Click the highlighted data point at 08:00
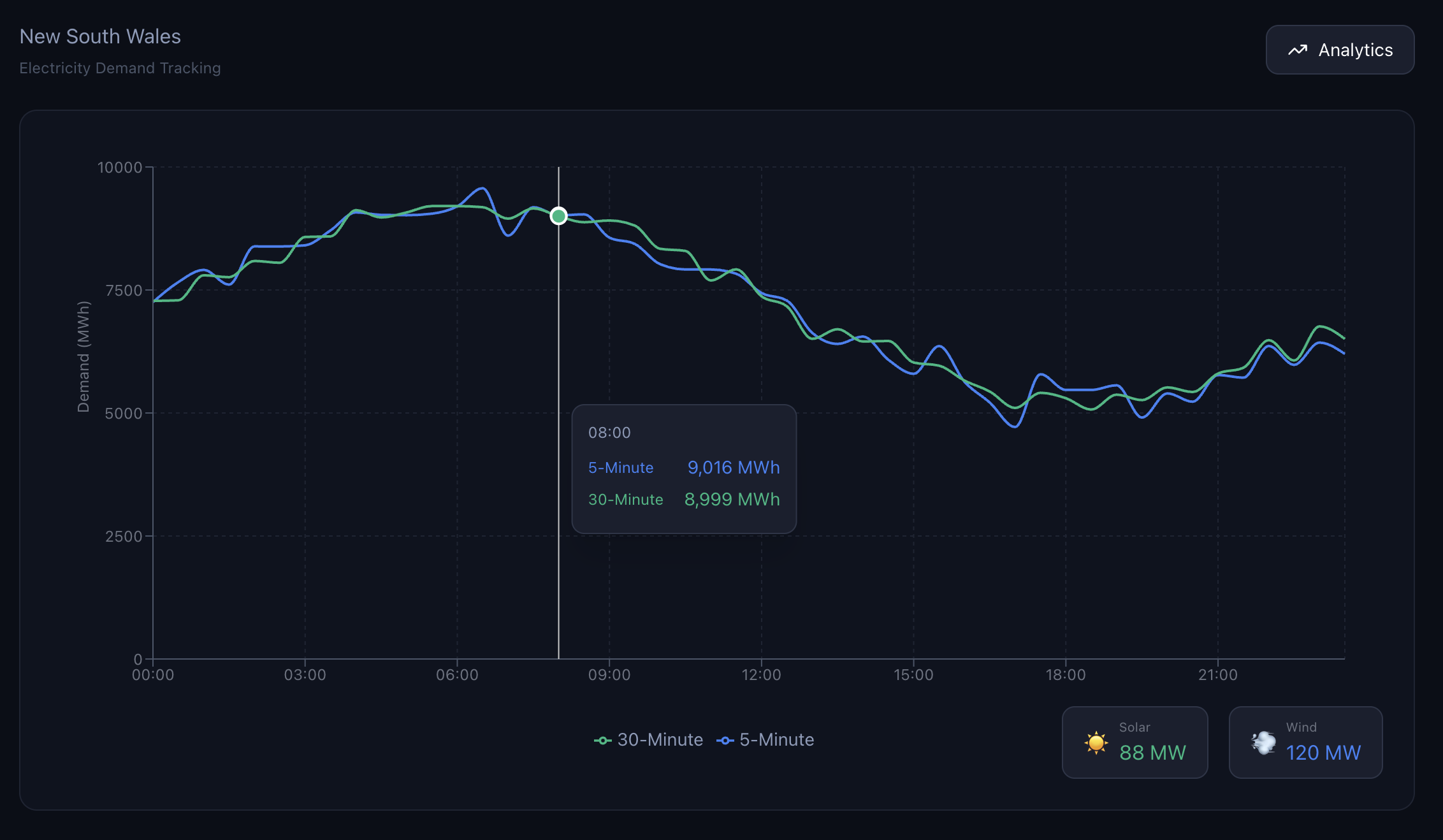1443x840 pixels. 558,216
